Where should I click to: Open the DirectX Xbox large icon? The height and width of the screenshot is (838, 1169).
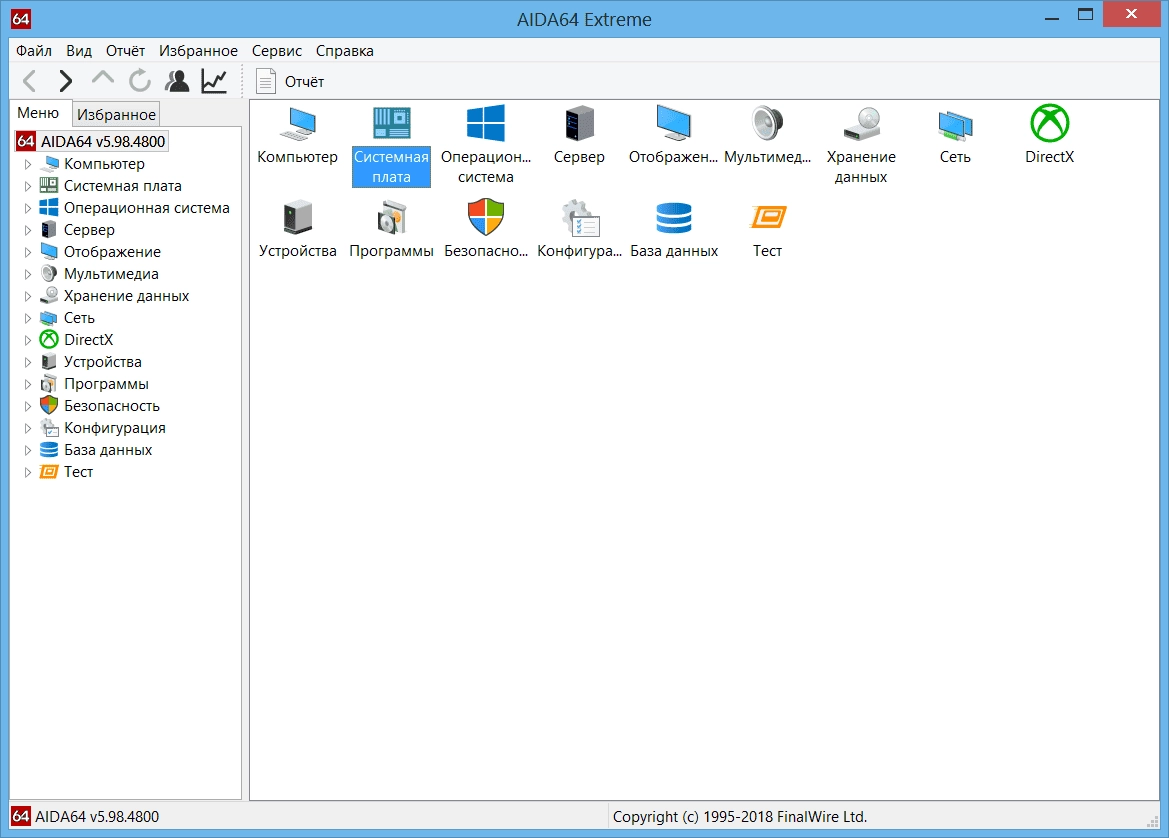pyautogui.click(x=1049, y=135)
